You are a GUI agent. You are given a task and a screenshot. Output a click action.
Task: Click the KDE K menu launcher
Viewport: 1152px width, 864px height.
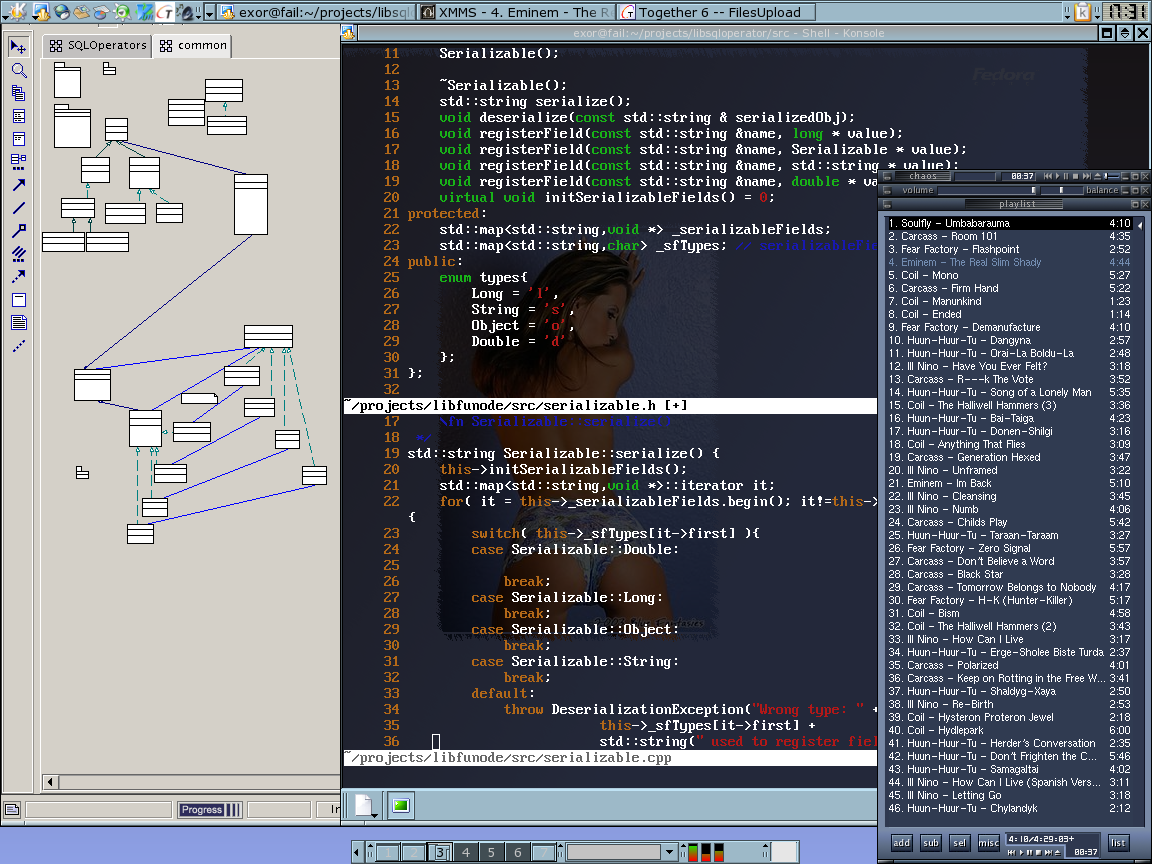pos(16,12)
